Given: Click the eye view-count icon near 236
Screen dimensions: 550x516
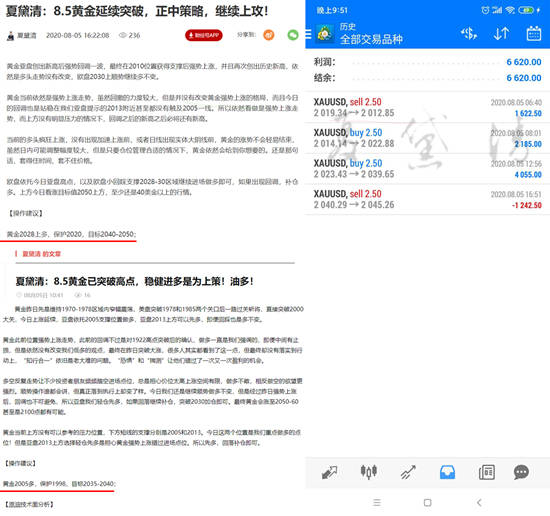Looking at the screenshot, I should click(122, 35).
